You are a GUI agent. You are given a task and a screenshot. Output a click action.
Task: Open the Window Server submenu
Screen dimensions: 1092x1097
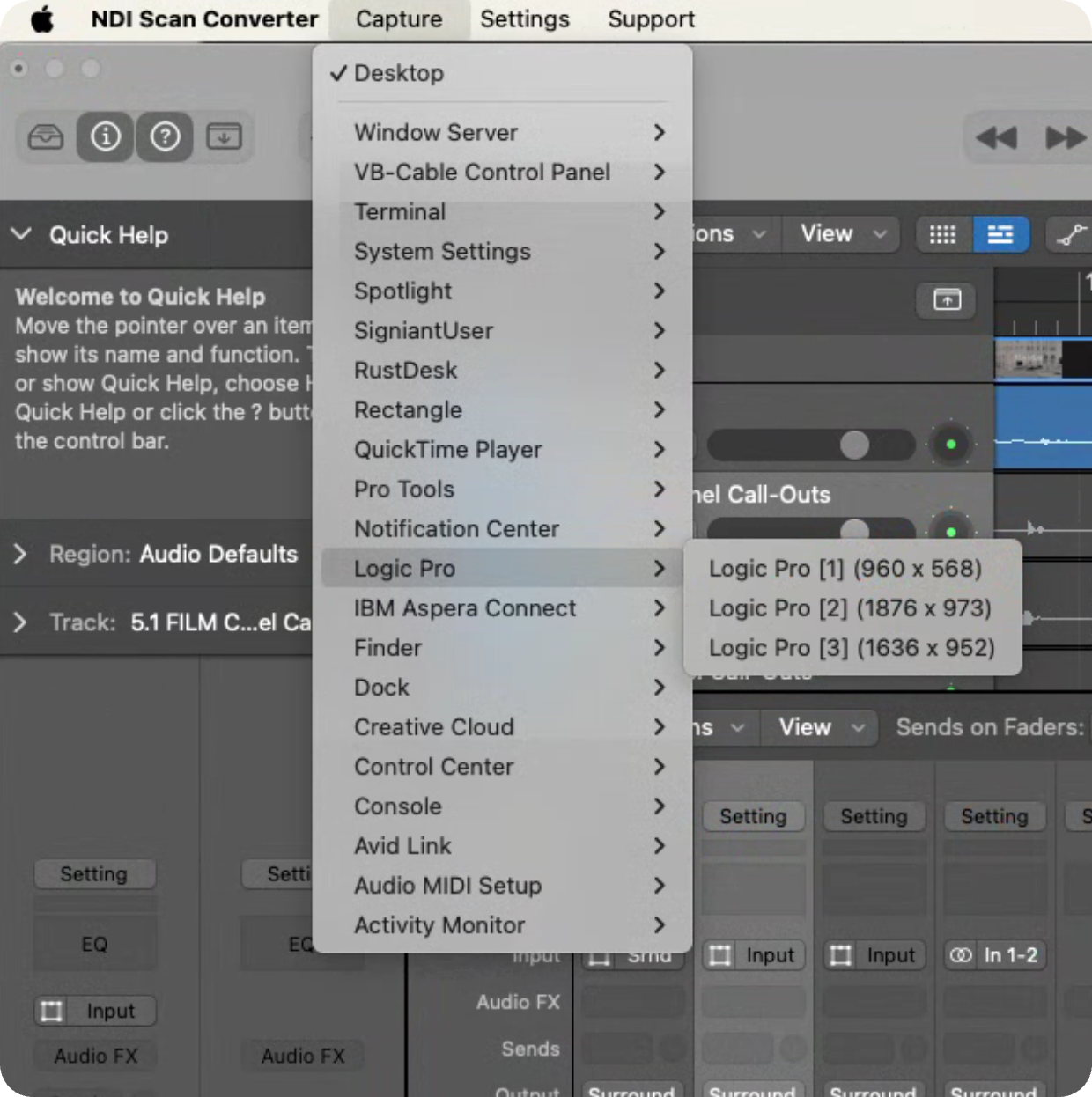coord(502,132)
